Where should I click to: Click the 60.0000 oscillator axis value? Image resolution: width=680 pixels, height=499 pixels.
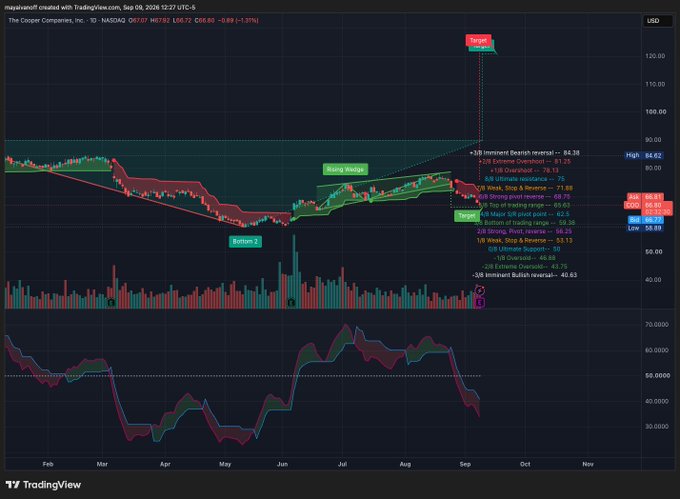tap(657, 350)
